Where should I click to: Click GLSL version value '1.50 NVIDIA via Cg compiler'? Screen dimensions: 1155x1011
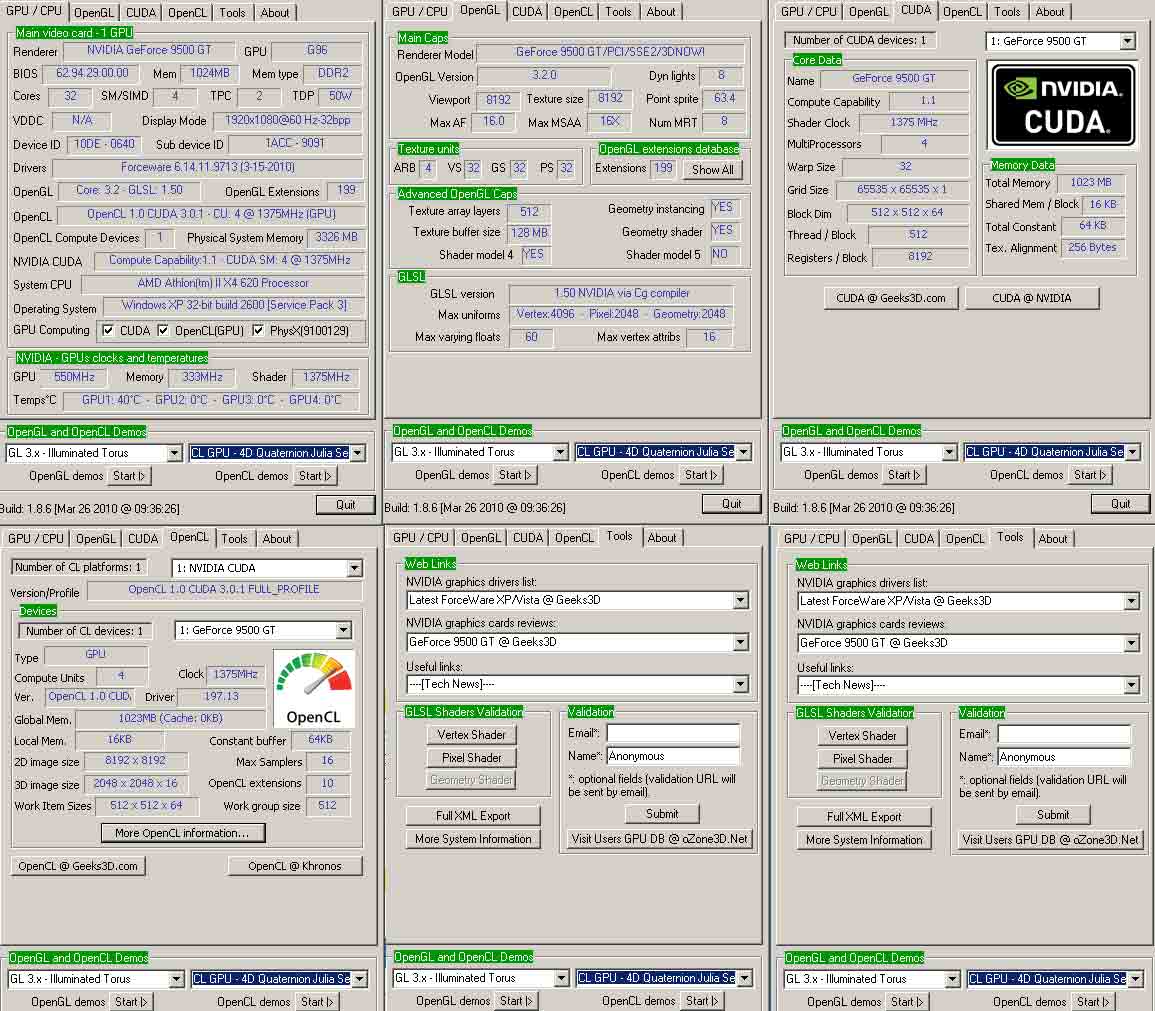click(621, 294)
